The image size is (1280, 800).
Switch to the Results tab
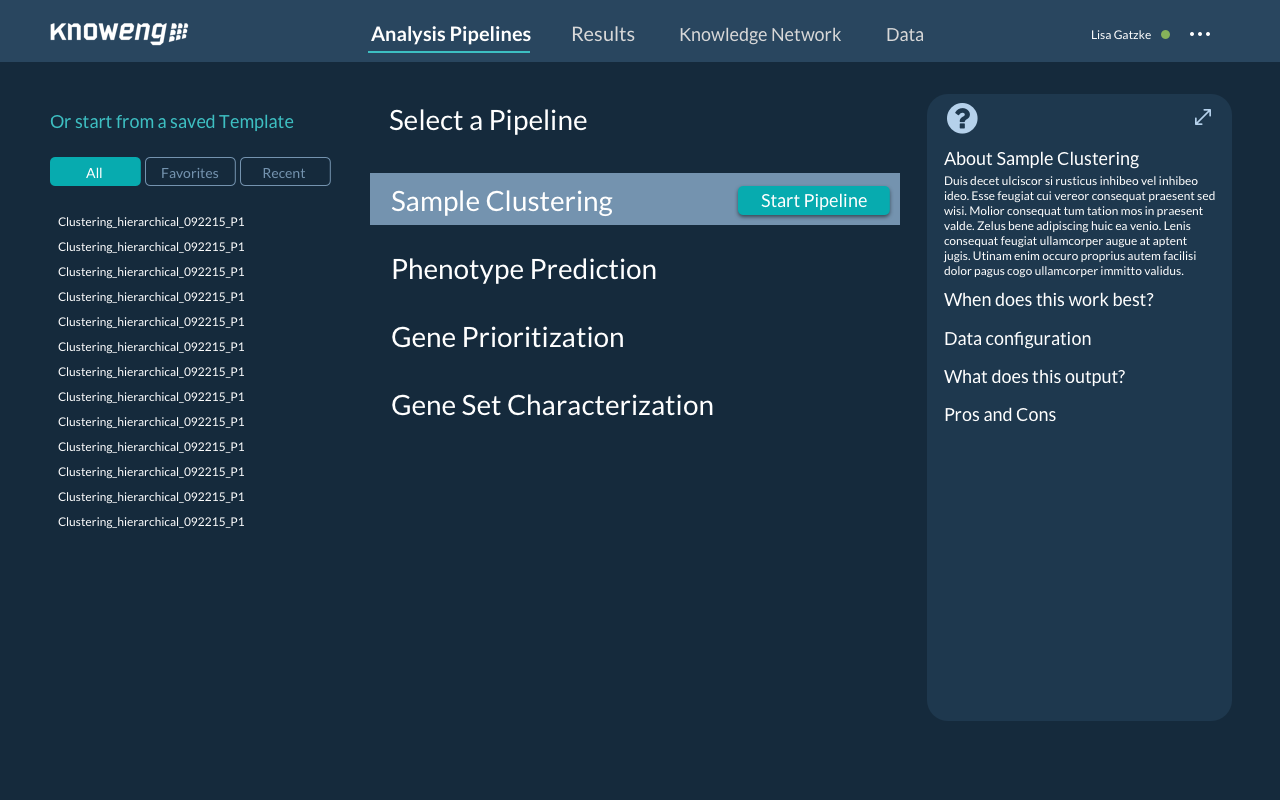[602, 34]
